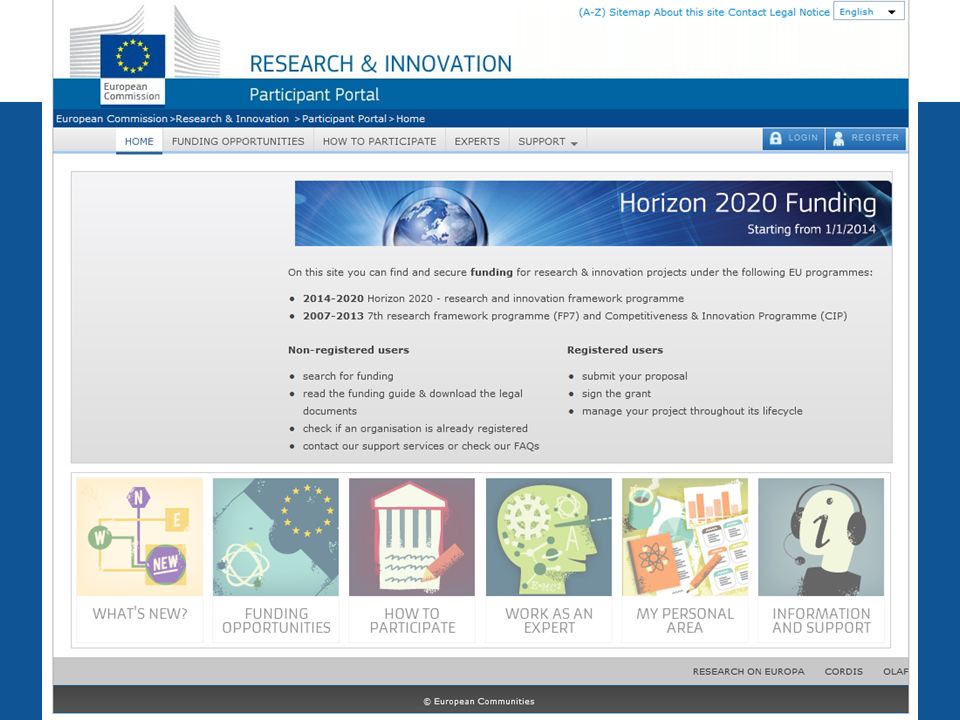Click the INFORMATION AND SUPPORT caption
Viewport: 960px width, 720px height.
pos(821,620)
